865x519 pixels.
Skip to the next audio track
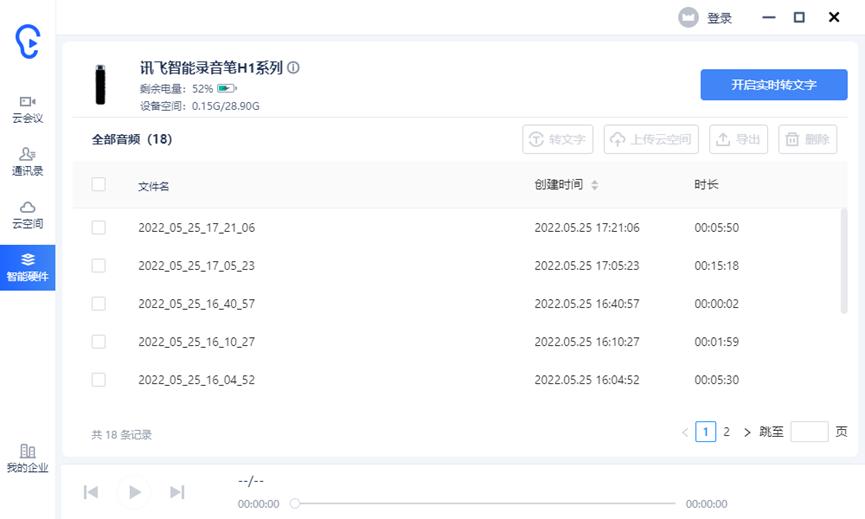coord(177,491)
